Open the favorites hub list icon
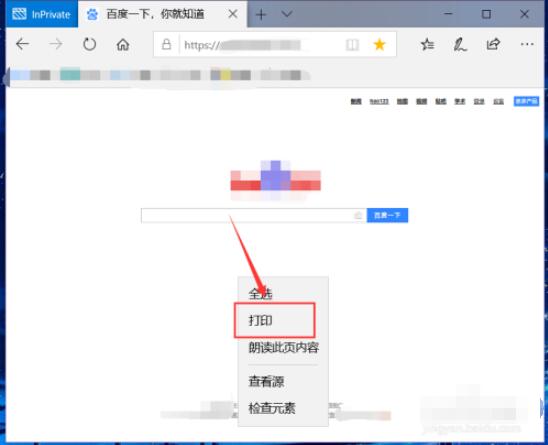 [427, 44]
